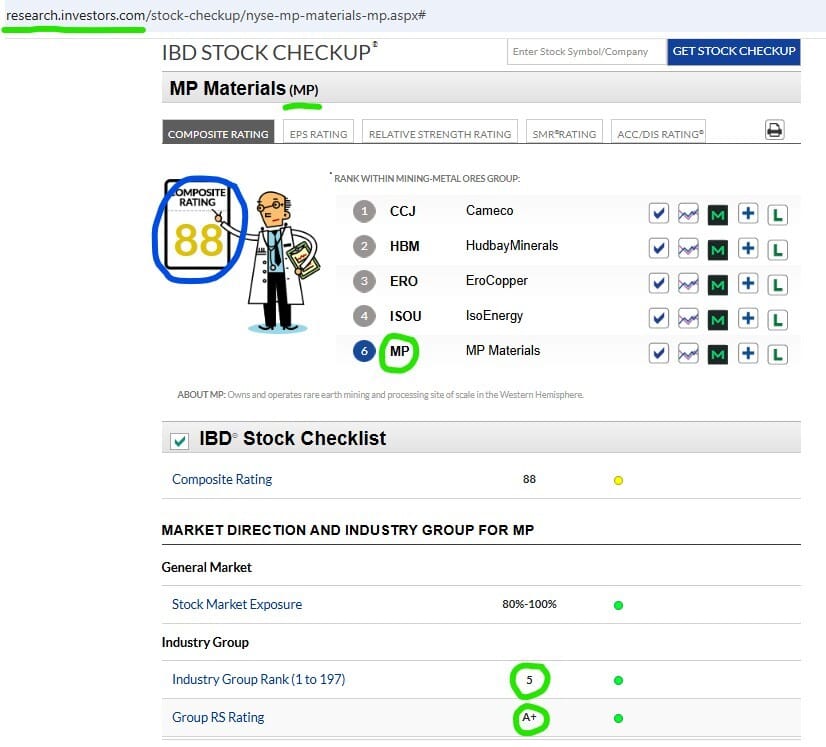Open the chart icon for MP Materials

[688, 353]
